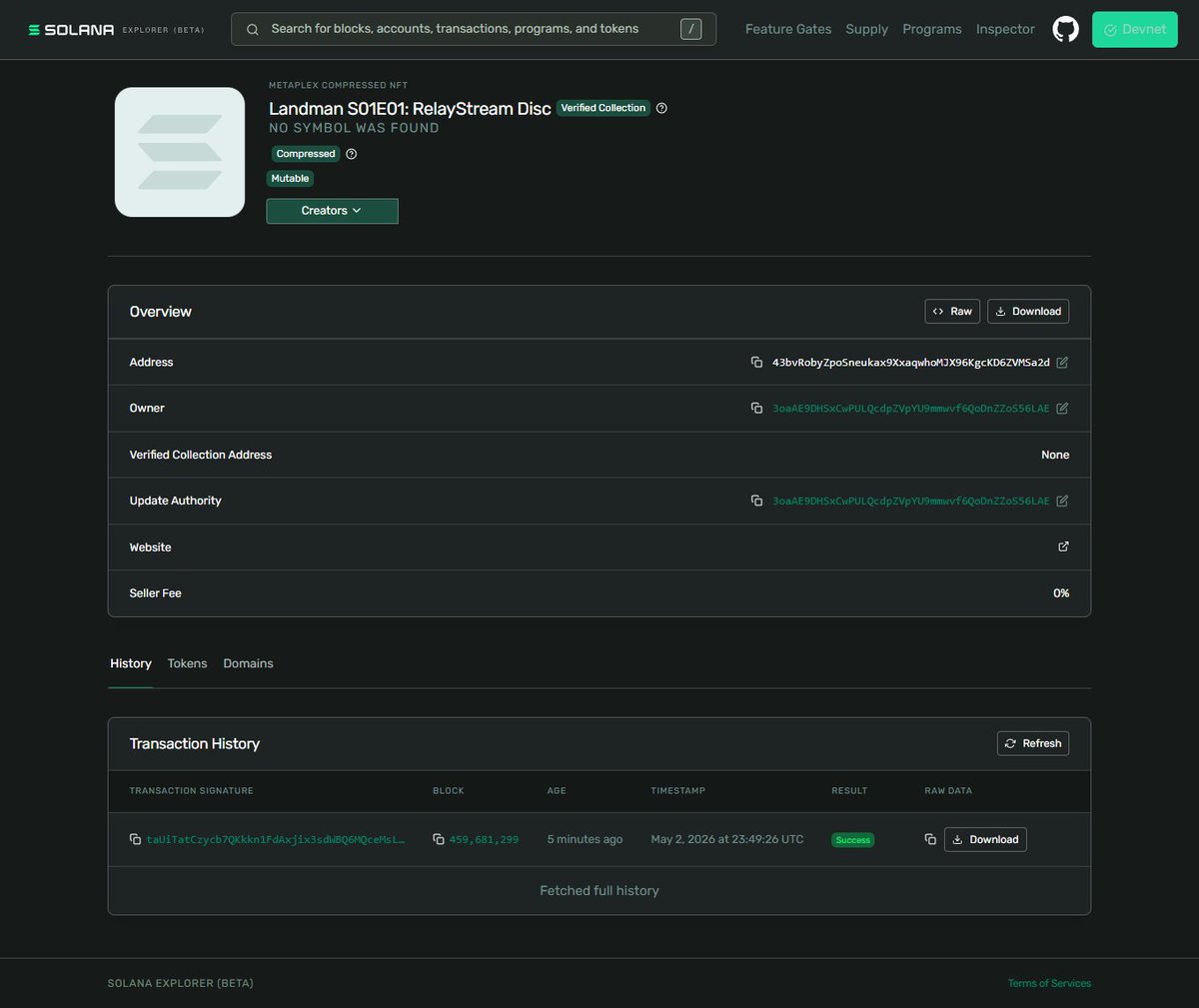This screenshot has height=1008, width=1199.
Task: Click 'Fetched full history' text
Action: click(x=599, y=890)
